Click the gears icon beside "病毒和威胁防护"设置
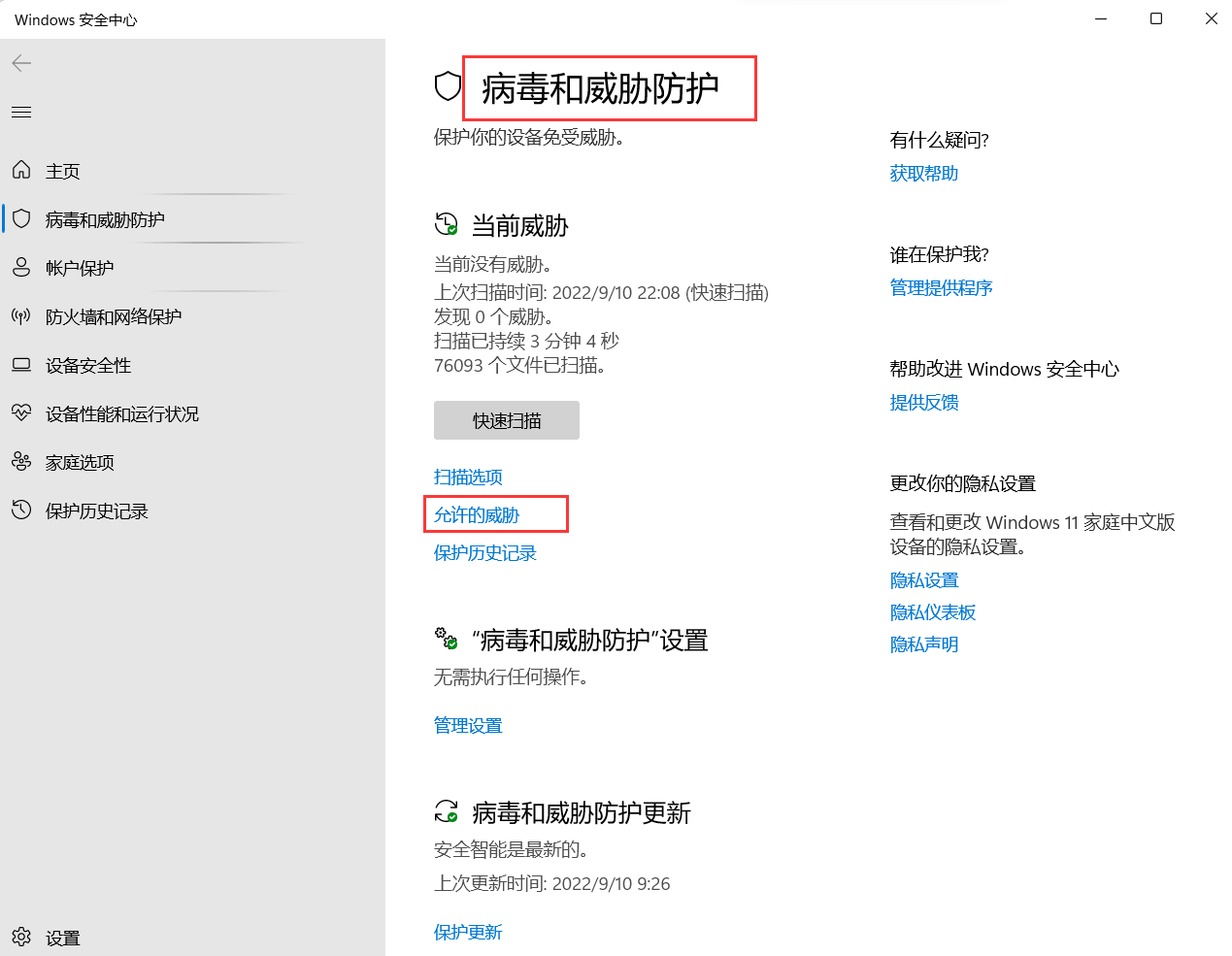The height and width of the screenshot is (956, 1232). pos(446,639)
